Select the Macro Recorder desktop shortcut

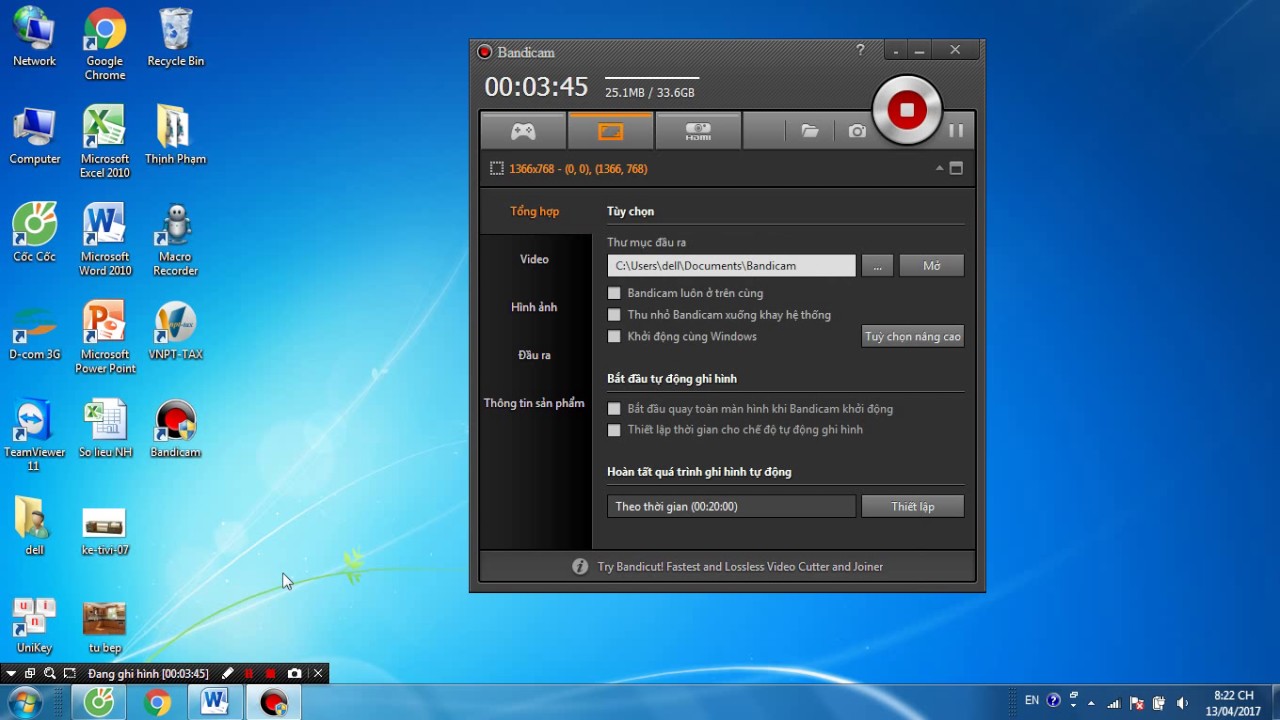(x=175, y=241)
